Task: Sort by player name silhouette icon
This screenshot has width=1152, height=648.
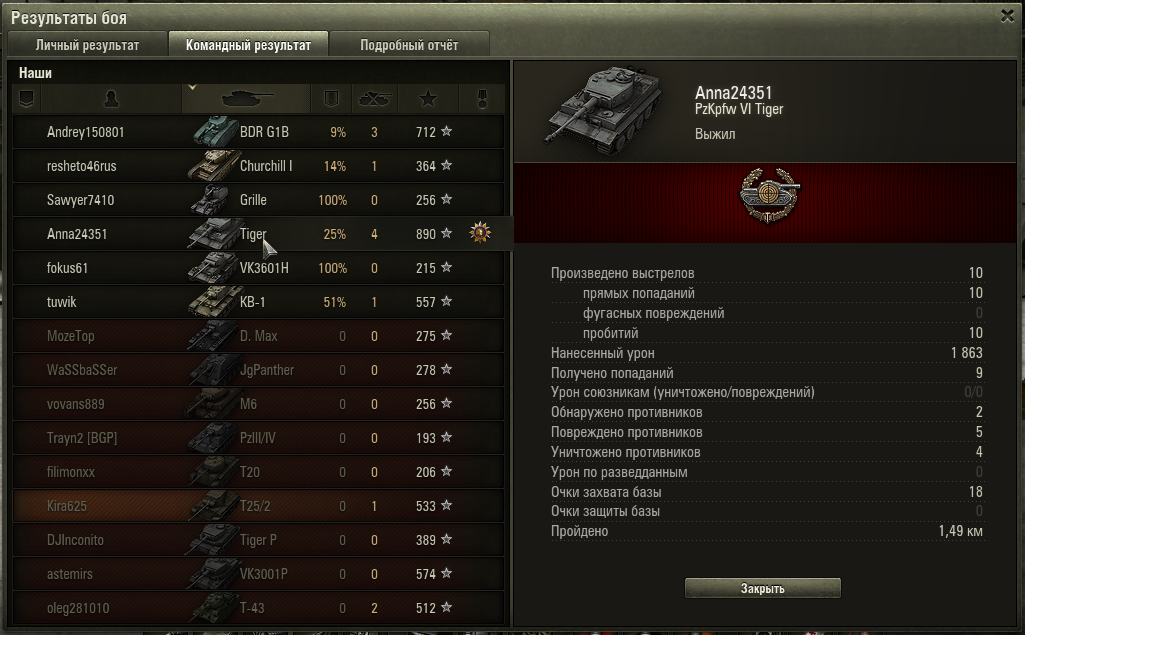Action: [x=111, y=99]
